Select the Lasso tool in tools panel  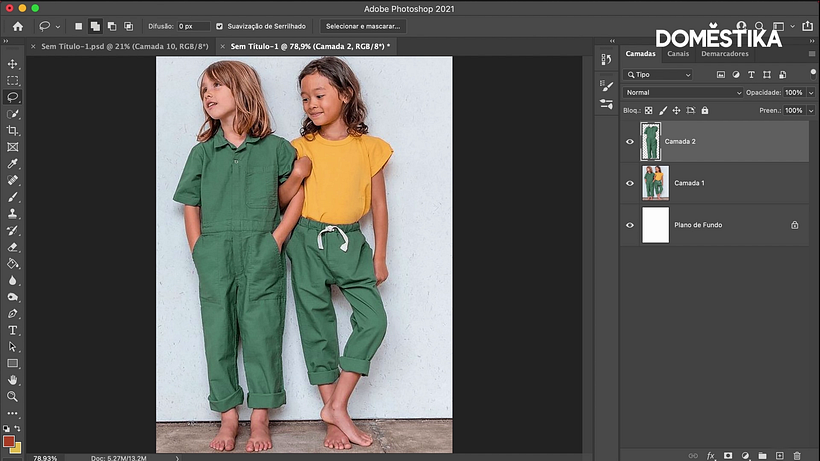pos(13,97)
